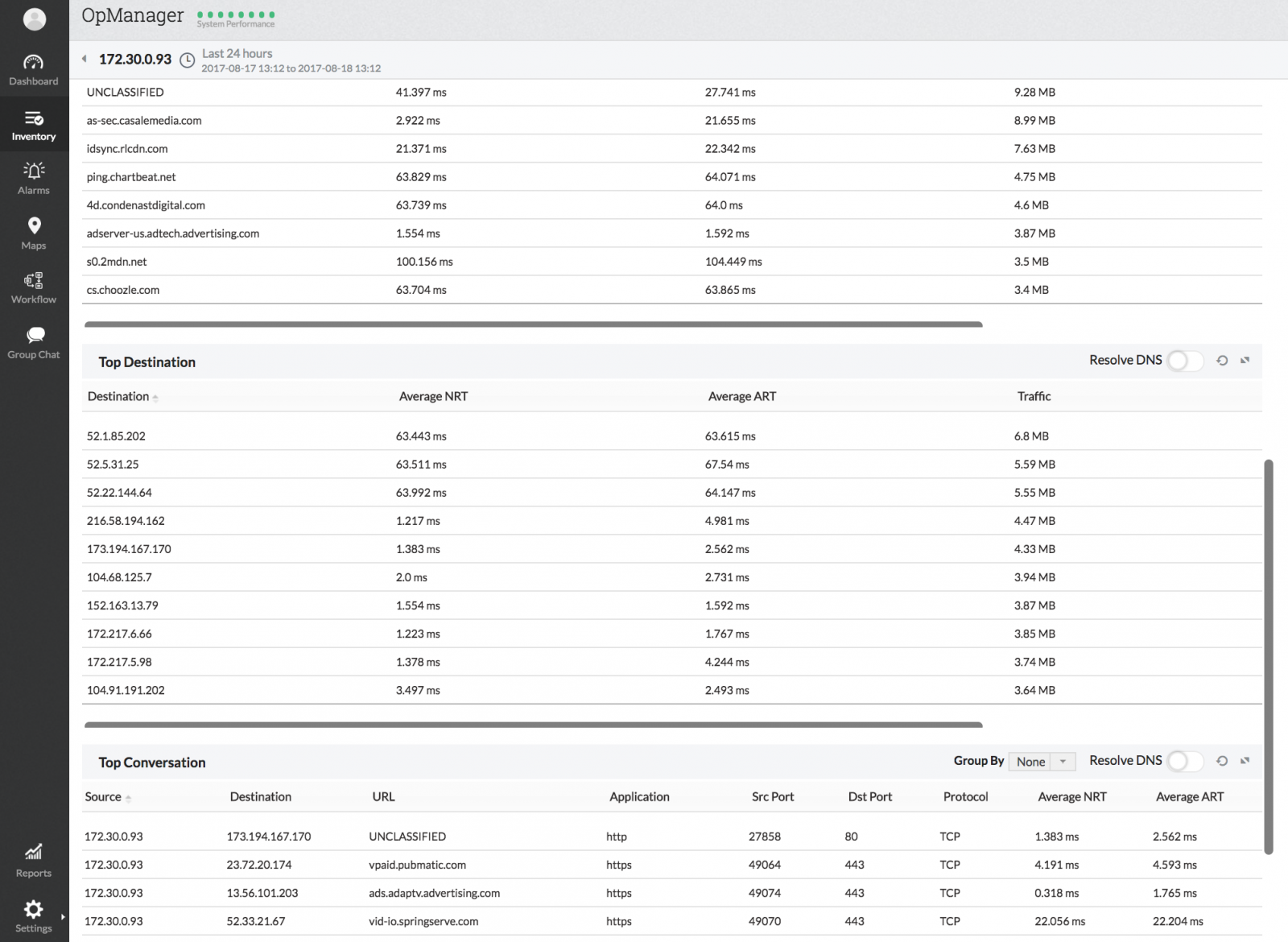
Task: Select the Inventory menu item
Action: coord(34,126)
